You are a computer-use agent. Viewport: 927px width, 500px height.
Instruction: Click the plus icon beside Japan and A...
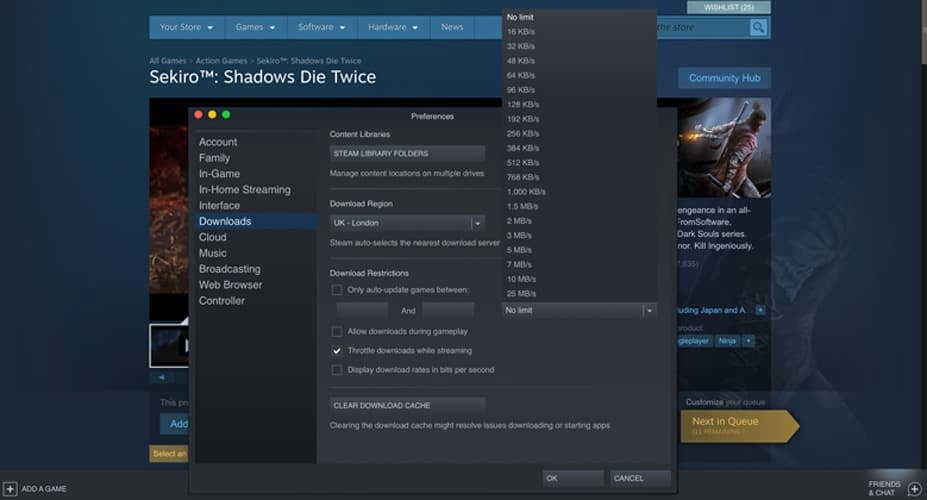[x=760, y=310]
